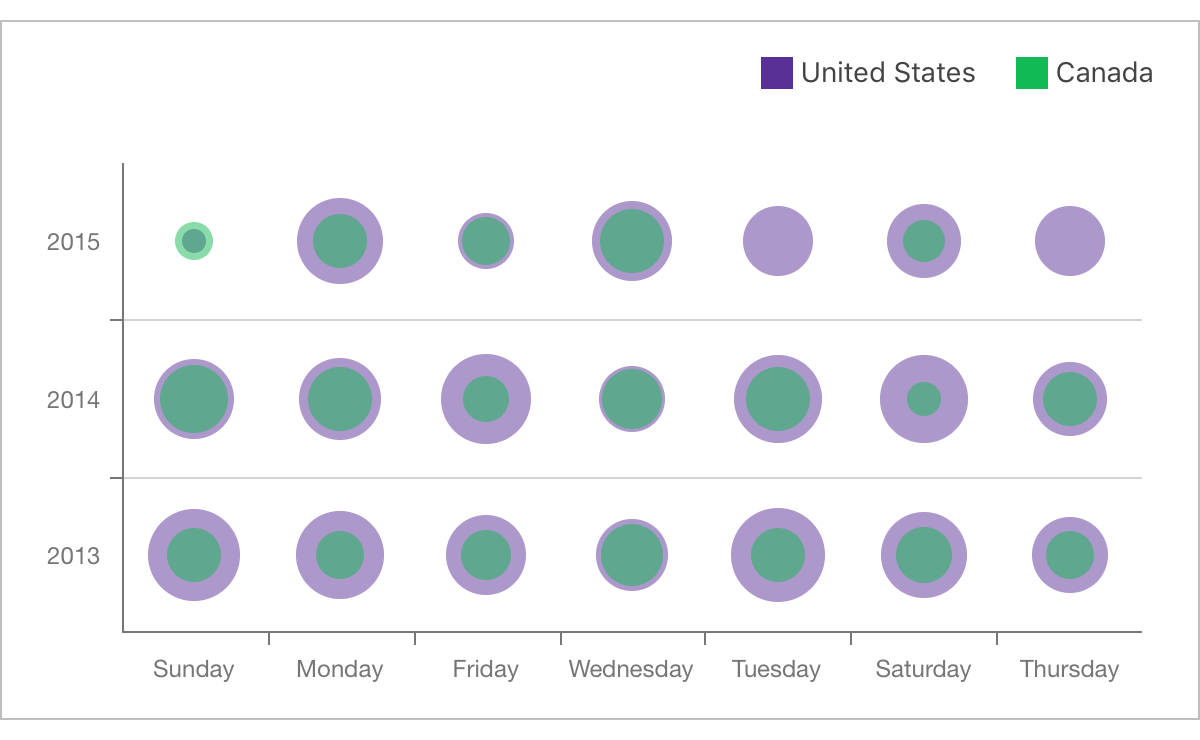Select the Wednesday 2014 bubble
The width and height of the screenshot is (1200, 740).
coord(632,399)
